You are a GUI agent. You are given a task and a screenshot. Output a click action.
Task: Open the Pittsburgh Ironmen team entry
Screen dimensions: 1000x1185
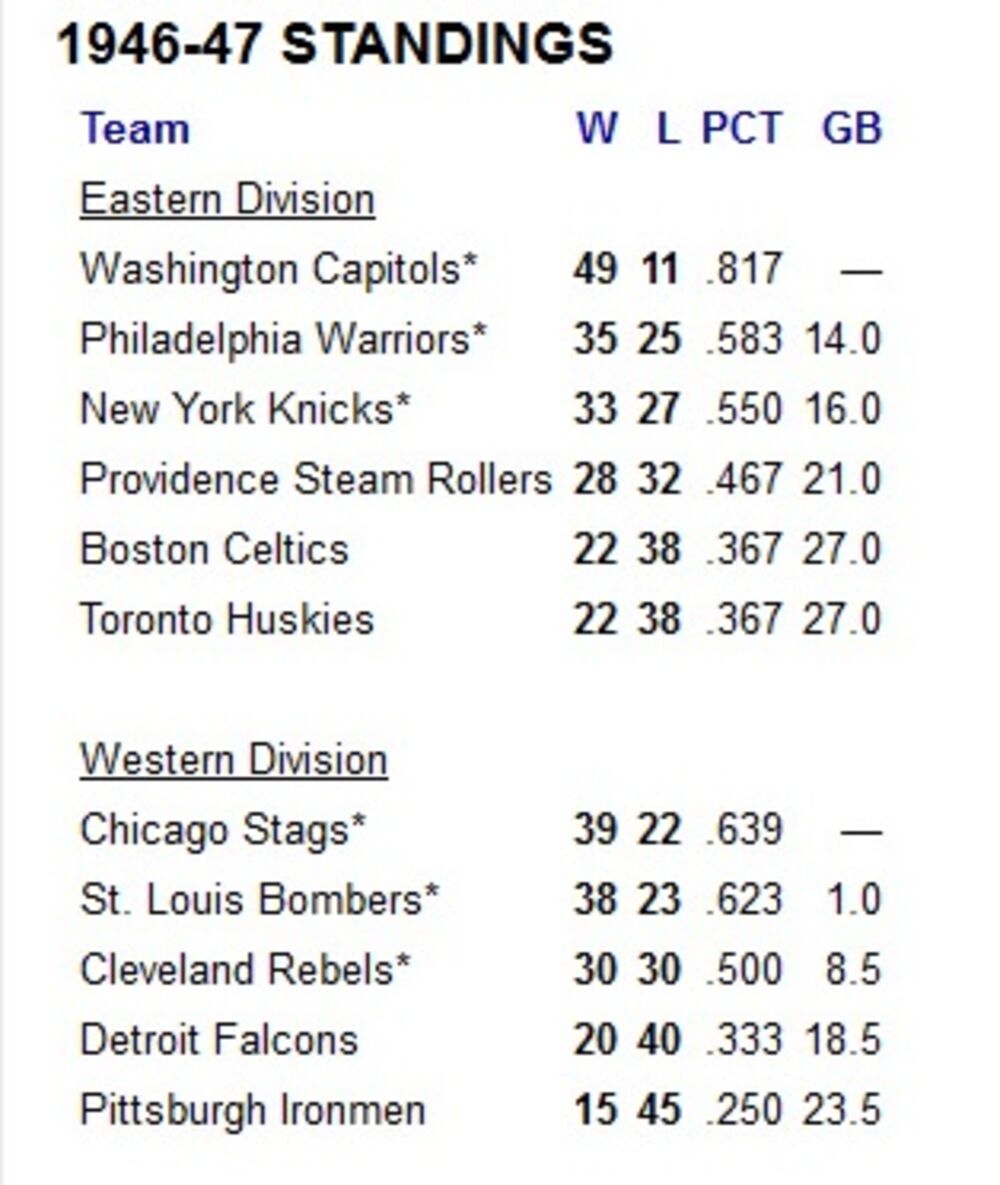pos(252,1109)
